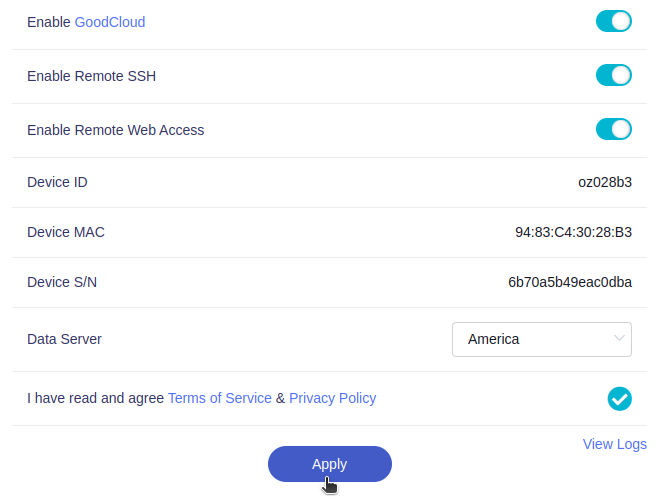Open the Terms of Service link
The image size is (659, 501).
tap(220, 398)
